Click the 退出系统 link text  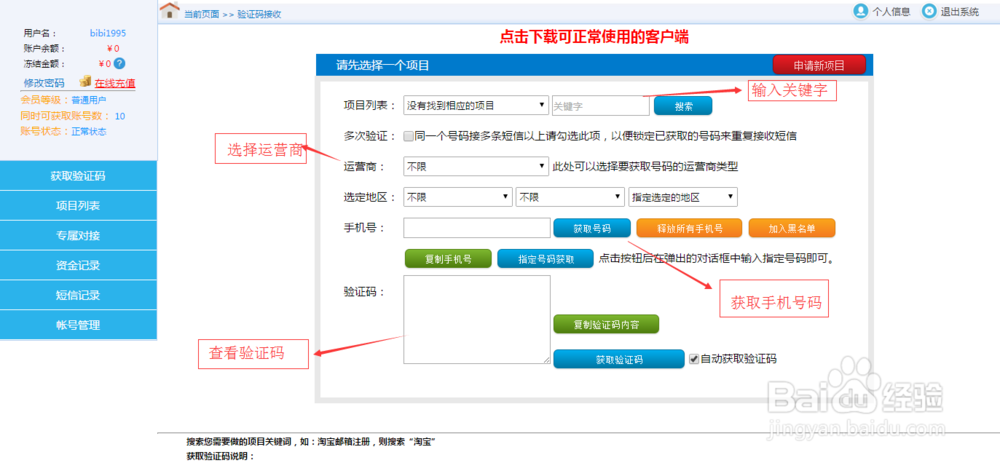[x=960, y=11]
